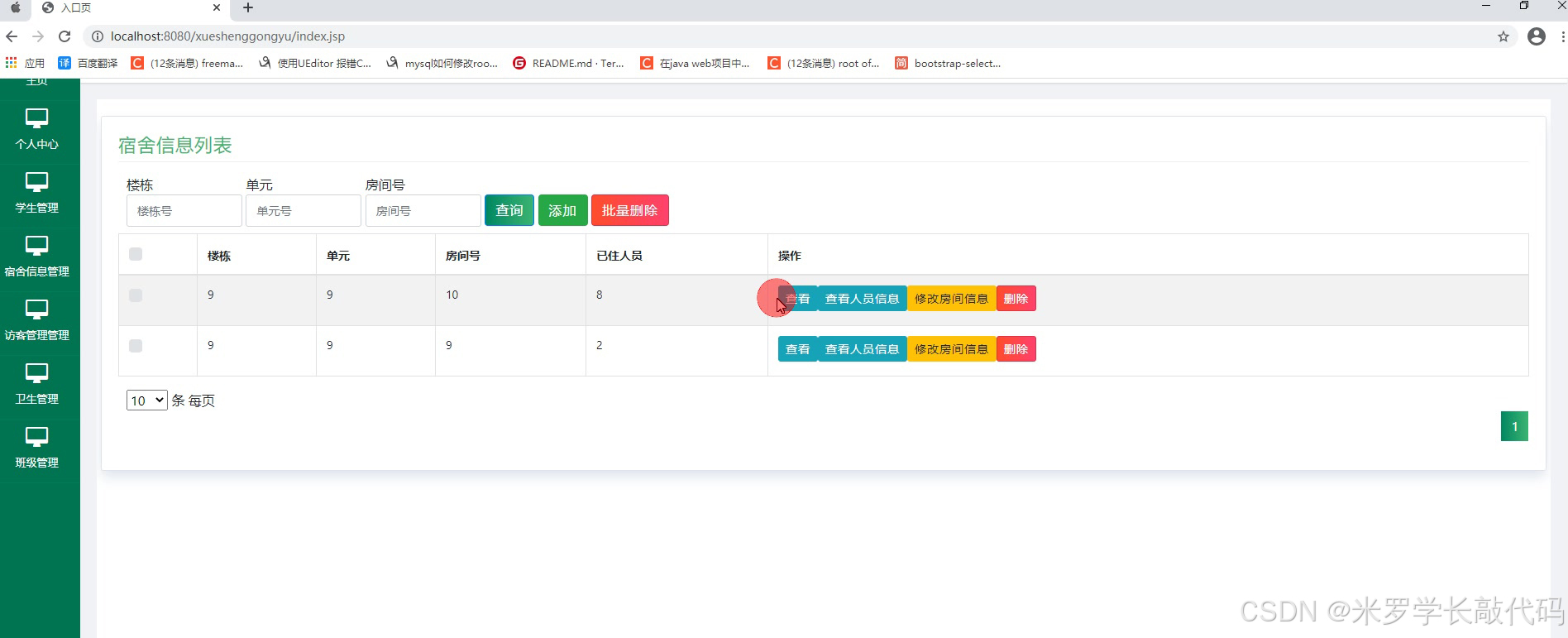Screen dimensions: 1568x638
Task: Open the browser three-dot menu
Action: (1562, 36)
